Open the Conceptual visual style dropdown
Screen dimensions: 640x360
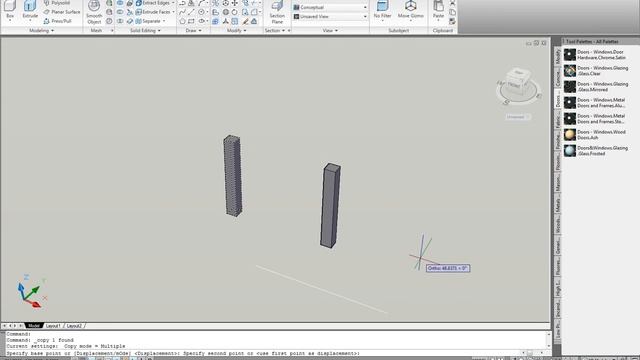click(330, 7)
